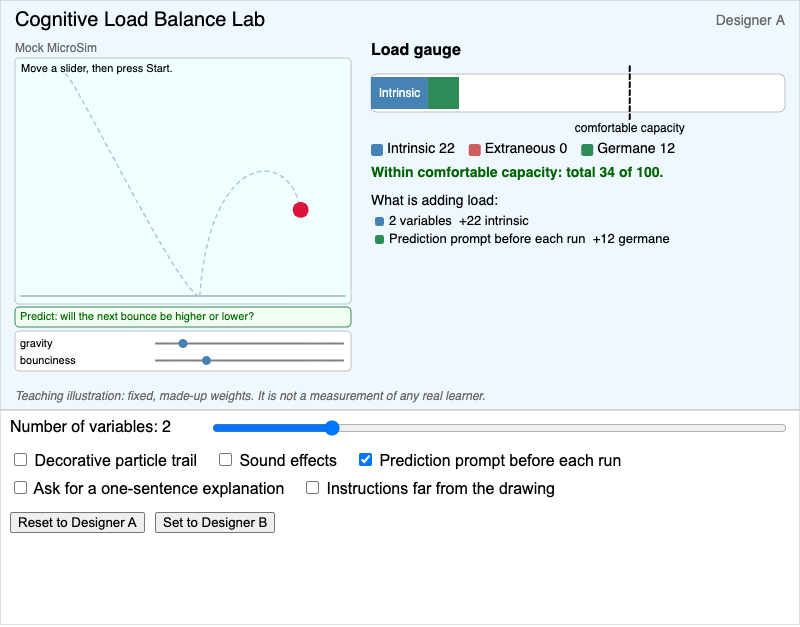
Task: Enable the Decorative particle trail checkbox
Action: pos(20,460)
